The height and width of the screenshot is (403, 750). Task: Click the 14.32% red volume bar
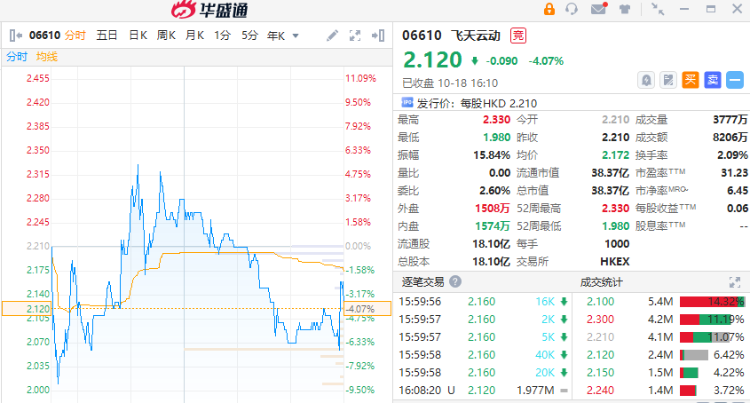coord(712,302)
